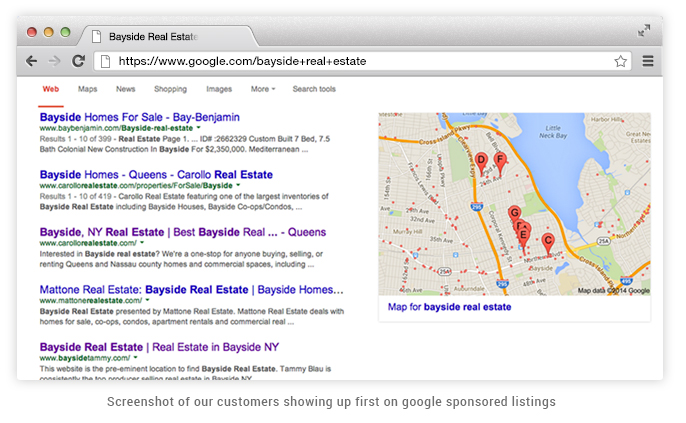Click the Auburndale label on map
The width and height of the screenshot is (686, 423).
click(469, 289)
